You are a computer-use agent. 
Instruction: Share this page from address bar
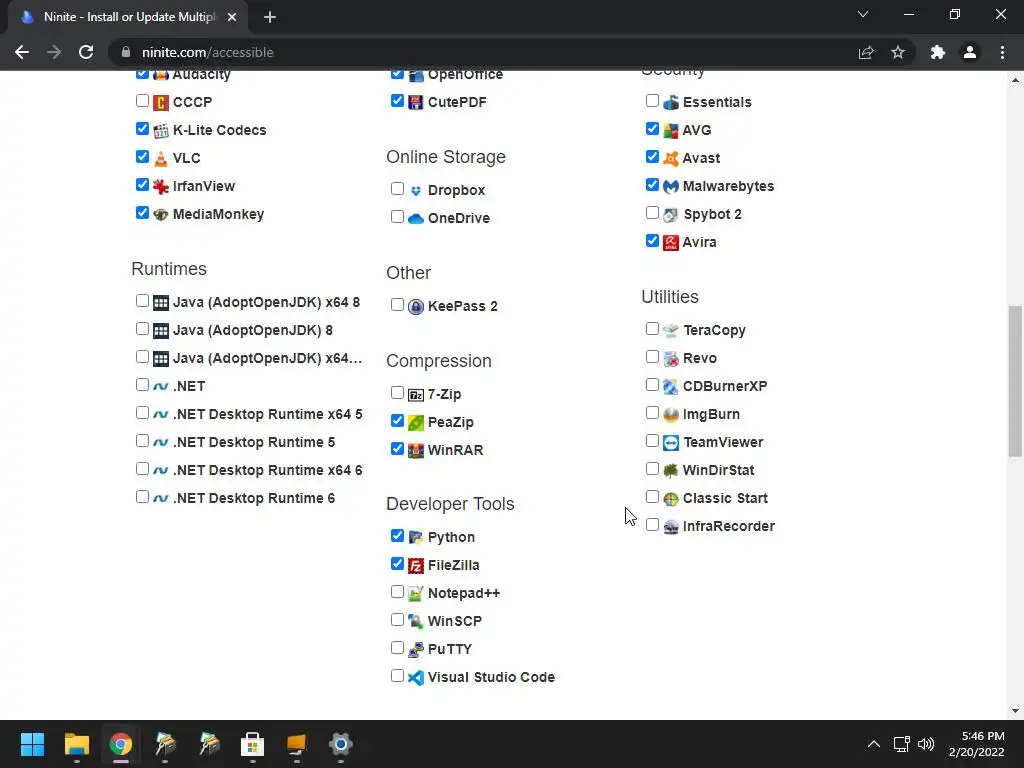point(866,52)
